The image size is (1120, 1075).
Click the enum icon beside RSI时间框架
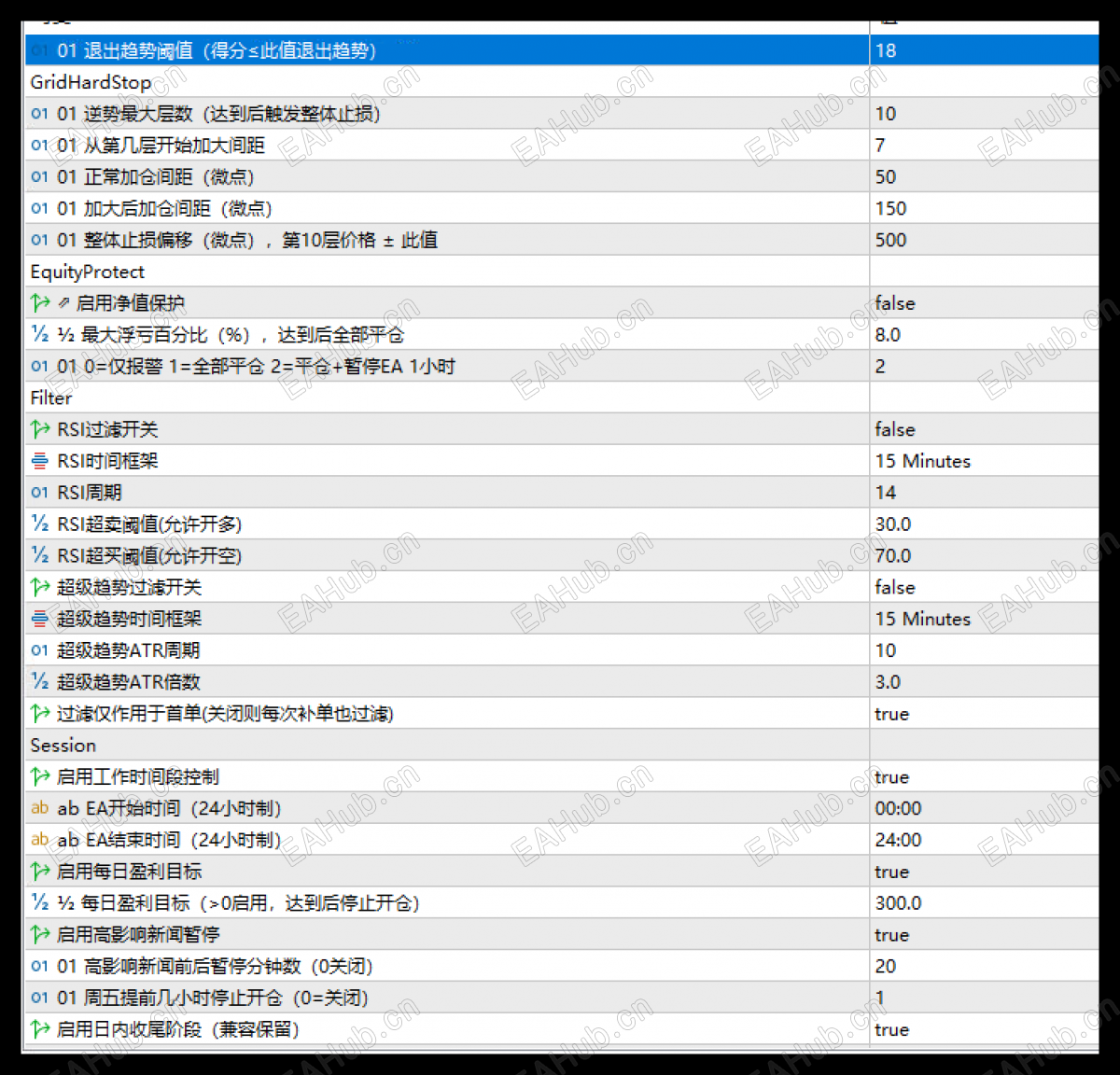[x=39, y=461]
